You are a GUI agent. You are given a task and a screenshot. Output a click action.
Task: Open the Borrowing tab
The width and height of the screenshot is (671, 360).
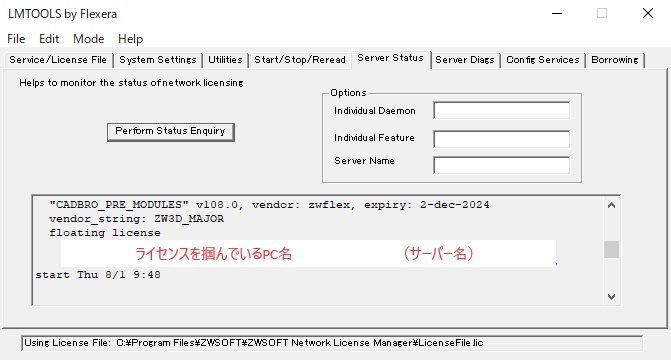615,60
